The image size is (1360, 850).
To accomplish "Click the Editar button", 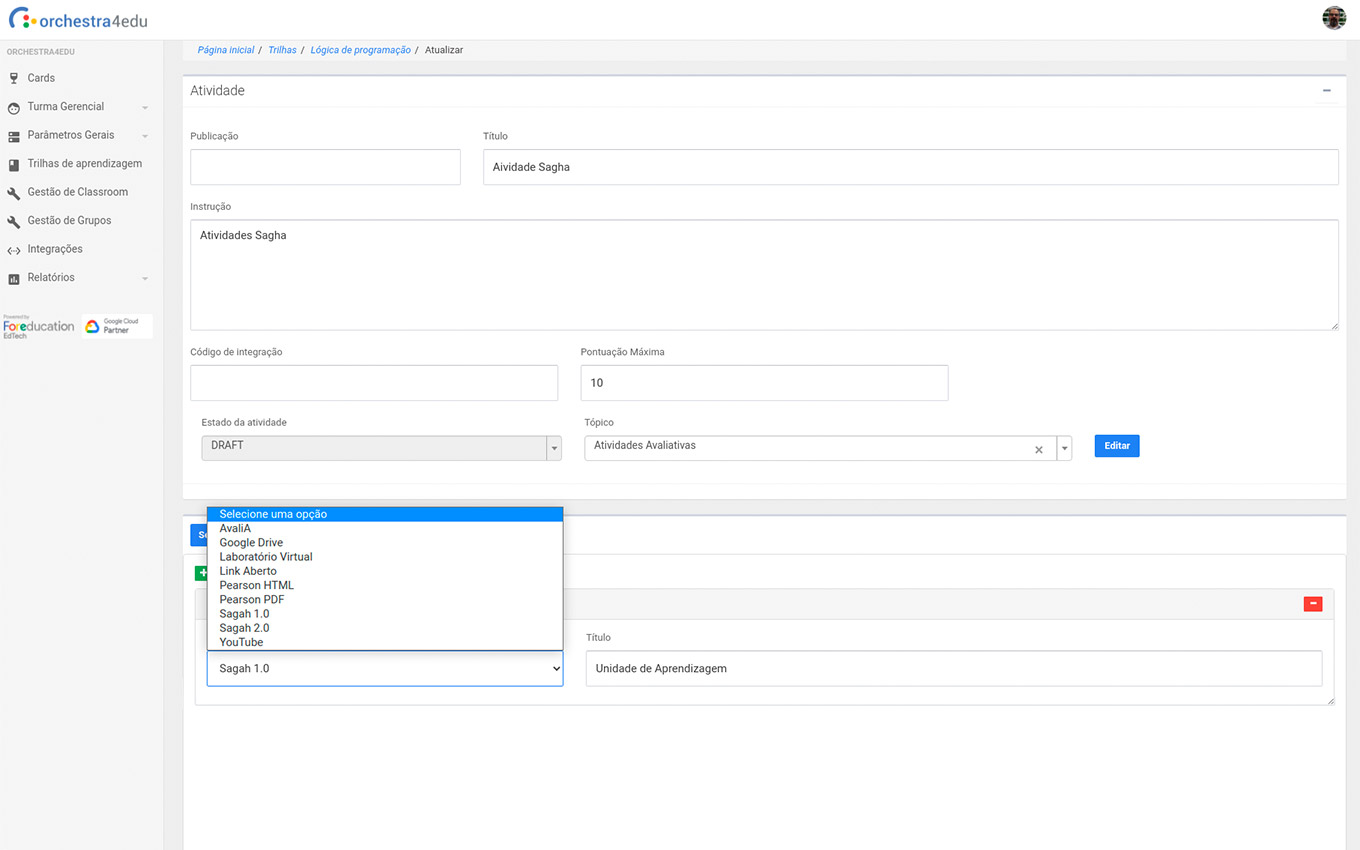I will (x=1116, y=446).
